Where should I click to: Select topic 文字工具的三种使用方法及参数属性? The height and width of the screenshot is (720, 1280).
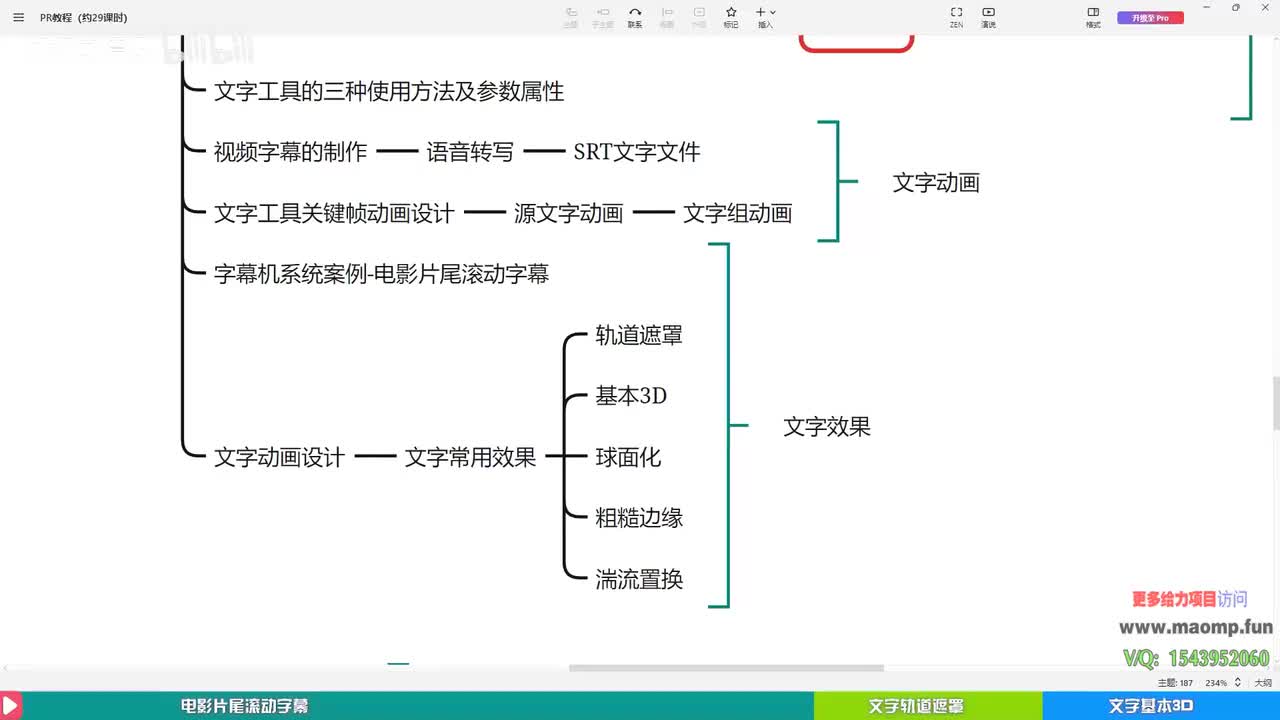click(x=389, y=91)
